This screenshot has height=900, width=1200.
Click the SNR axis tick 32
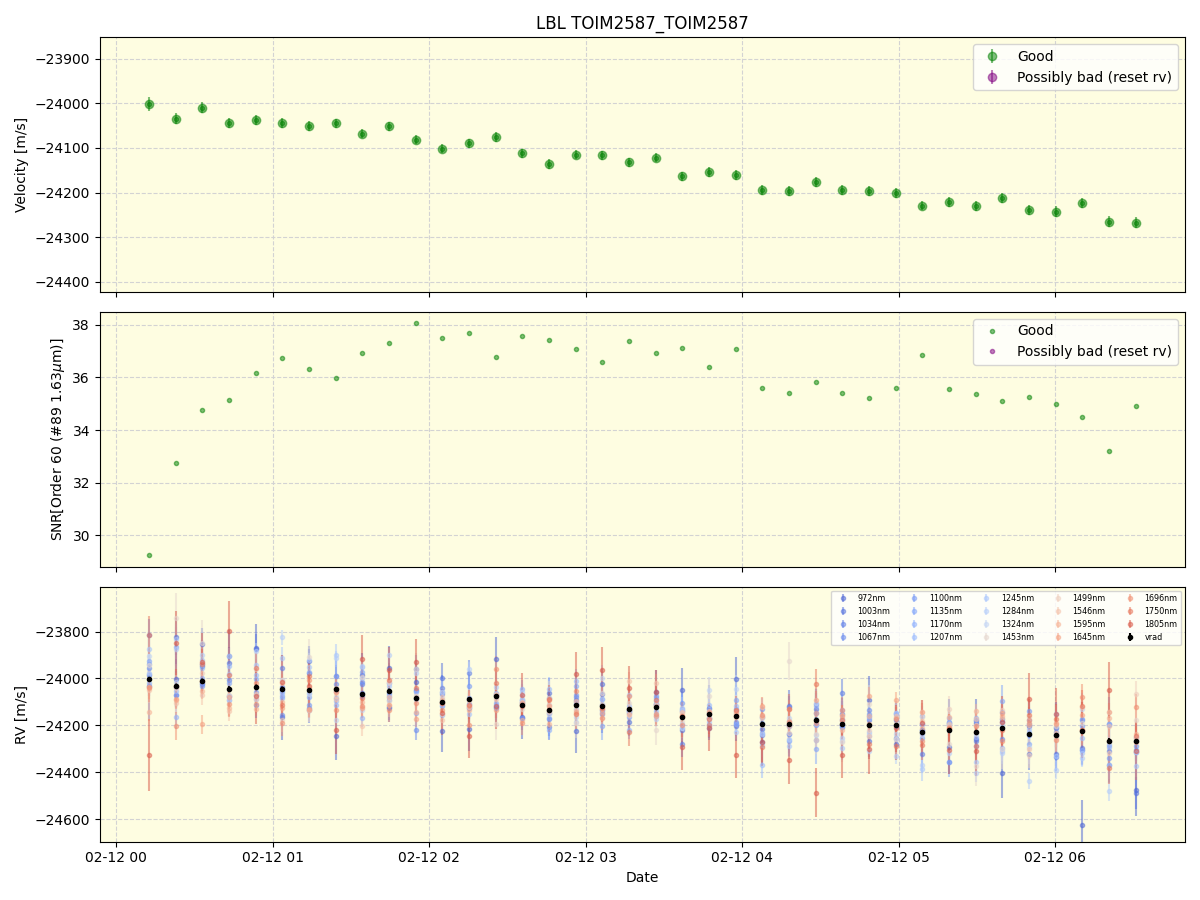(82, 483)
